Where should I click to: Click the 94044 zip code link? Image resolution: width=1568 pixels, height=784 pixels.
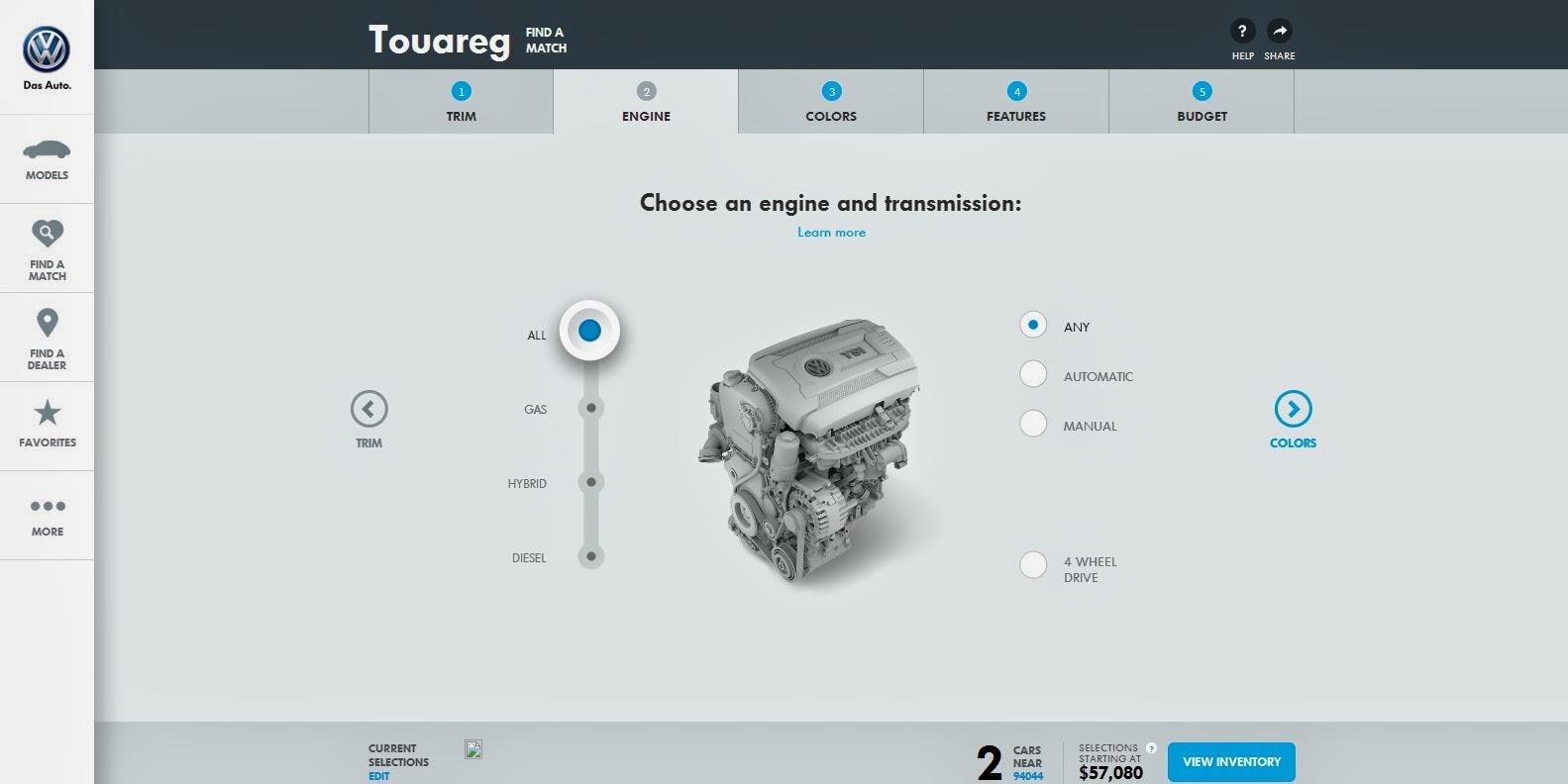click(x=1028, y=776)
